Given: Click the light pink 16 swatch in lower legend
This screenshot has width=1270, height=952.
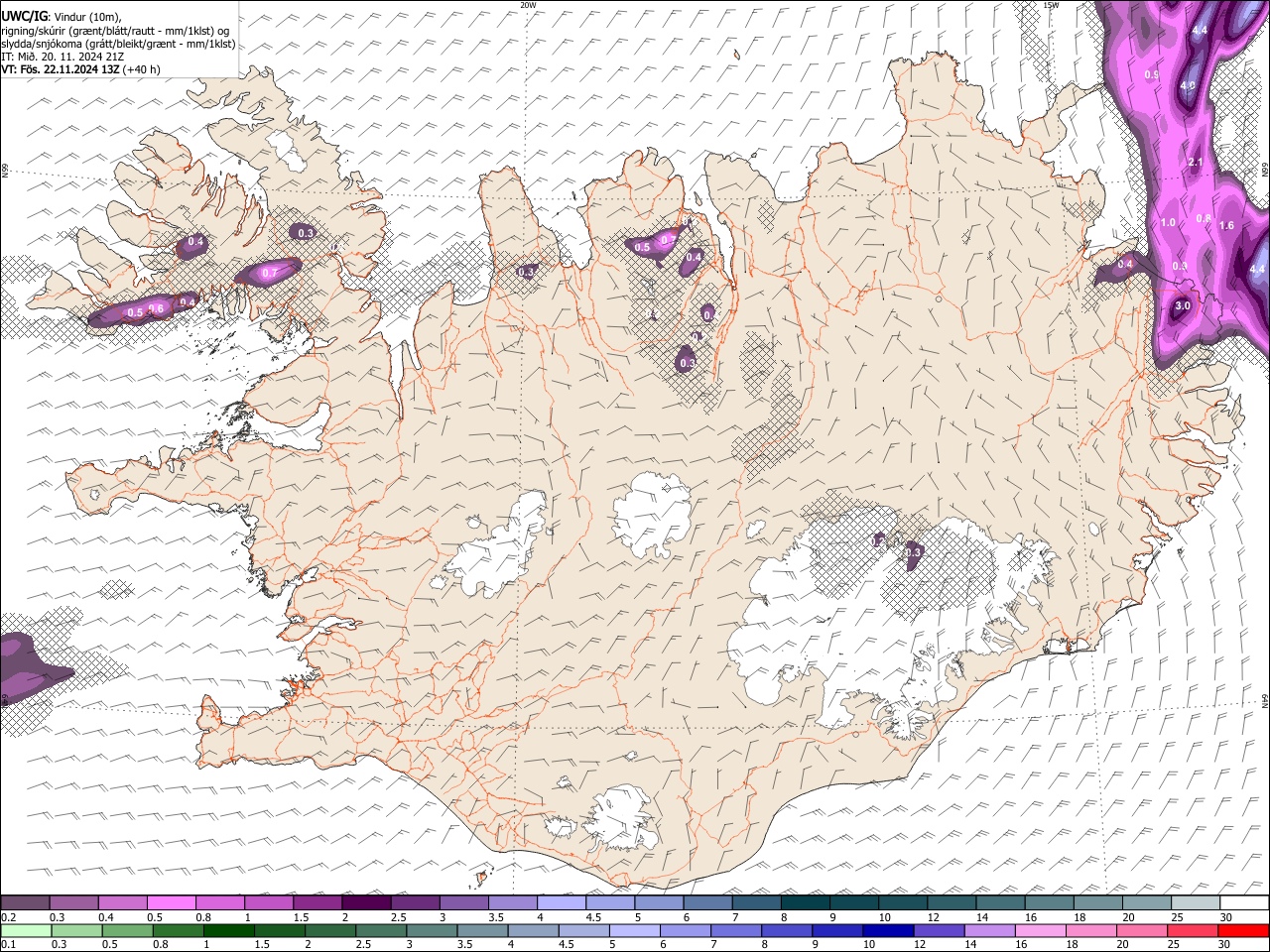Looking at the screenshot, I should (1040, 931).
